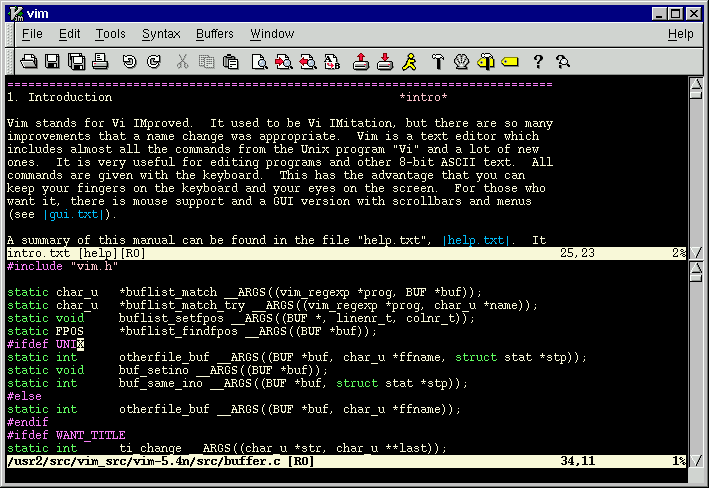The width and height of the screenshot is (709, 488).
Task: Click the '#ifdef UNIX' line
Action: click(x=45, y=344)
